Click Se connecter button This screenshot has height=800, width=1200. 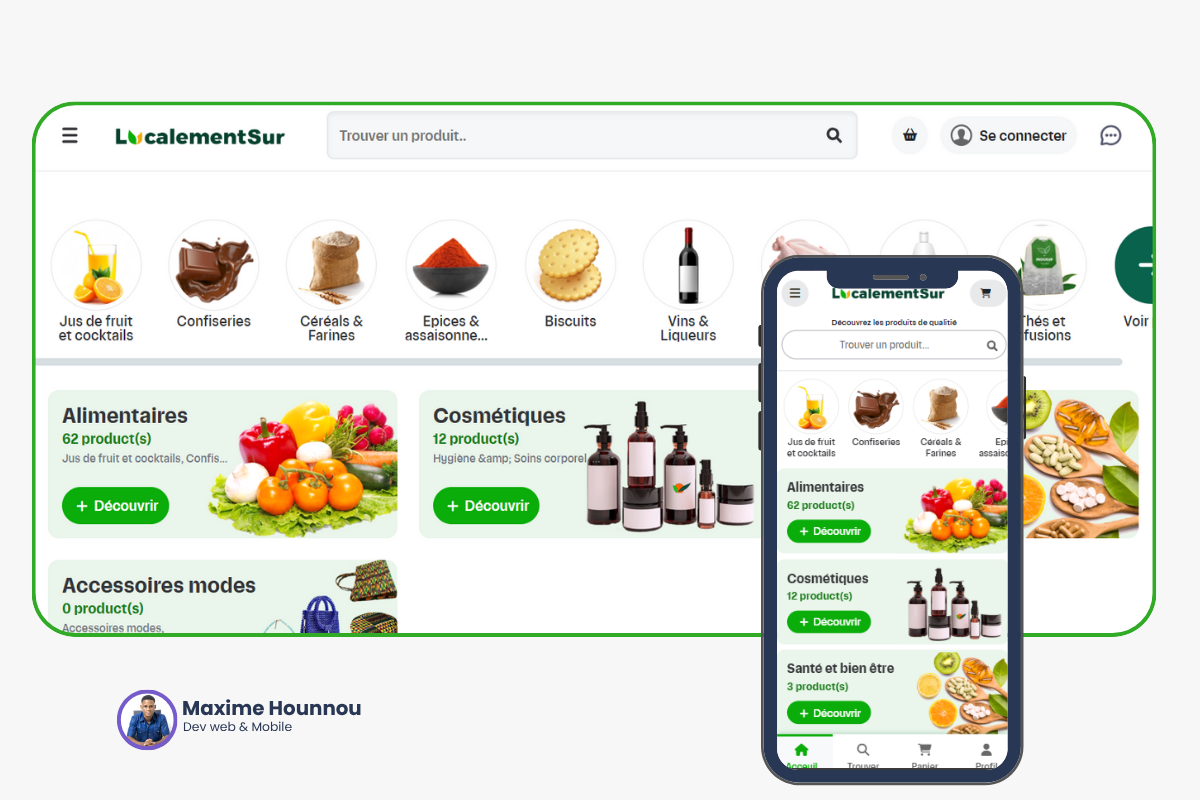click(1008, 135)
